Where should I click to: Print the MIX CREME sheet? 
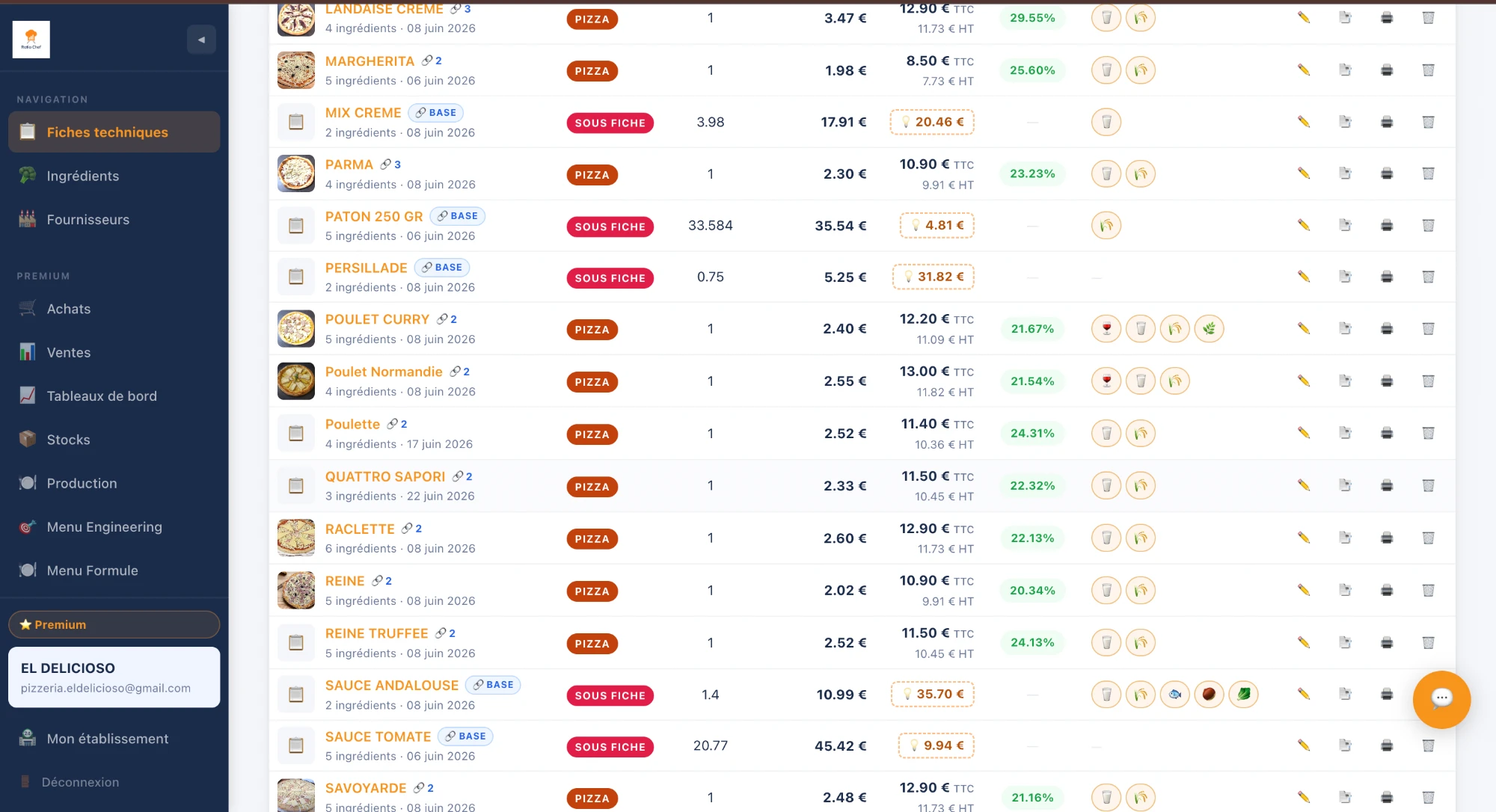coord(1387,122)
